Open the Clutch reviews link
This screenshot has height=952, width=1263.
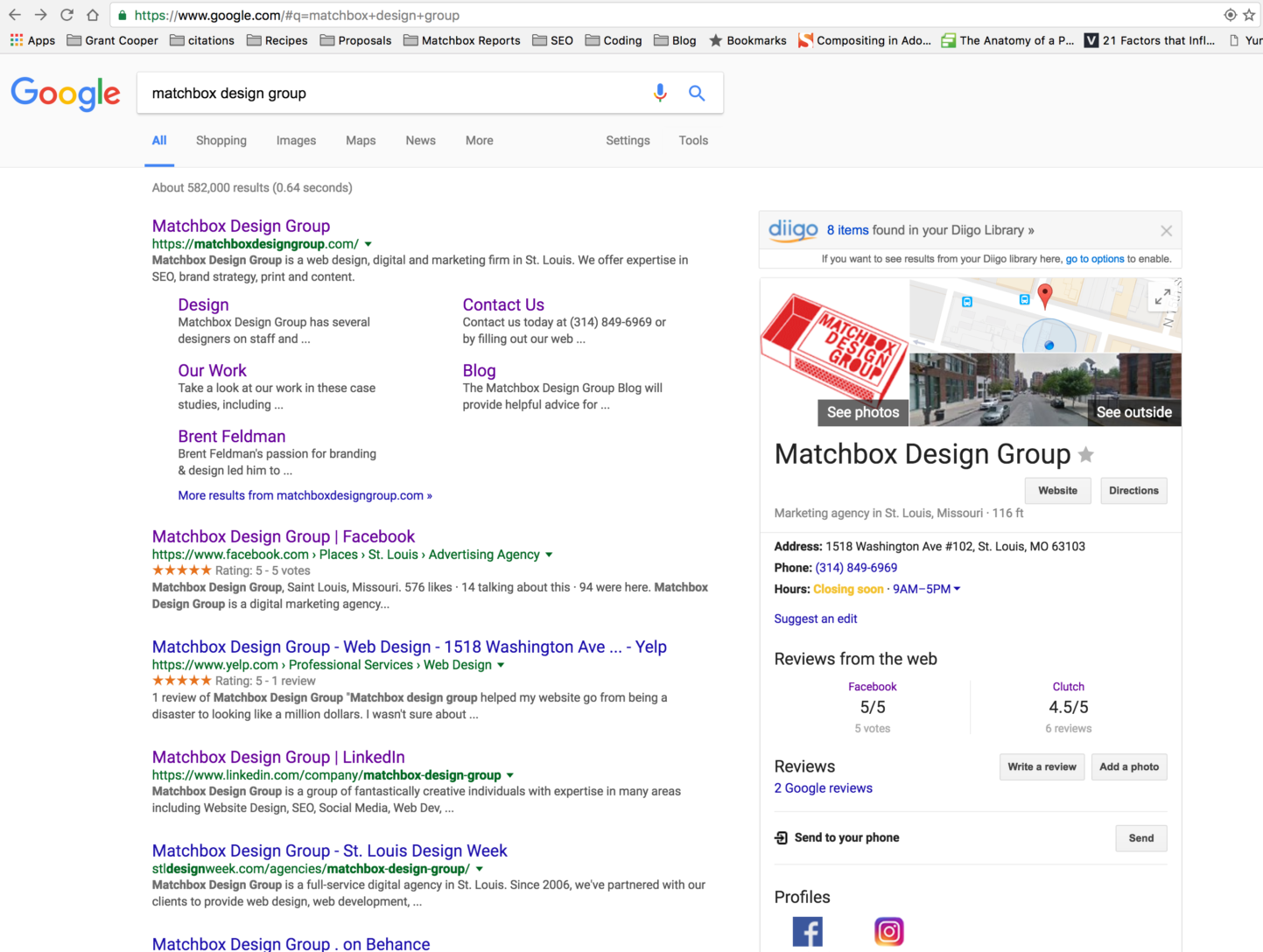tap(1068, 687)
